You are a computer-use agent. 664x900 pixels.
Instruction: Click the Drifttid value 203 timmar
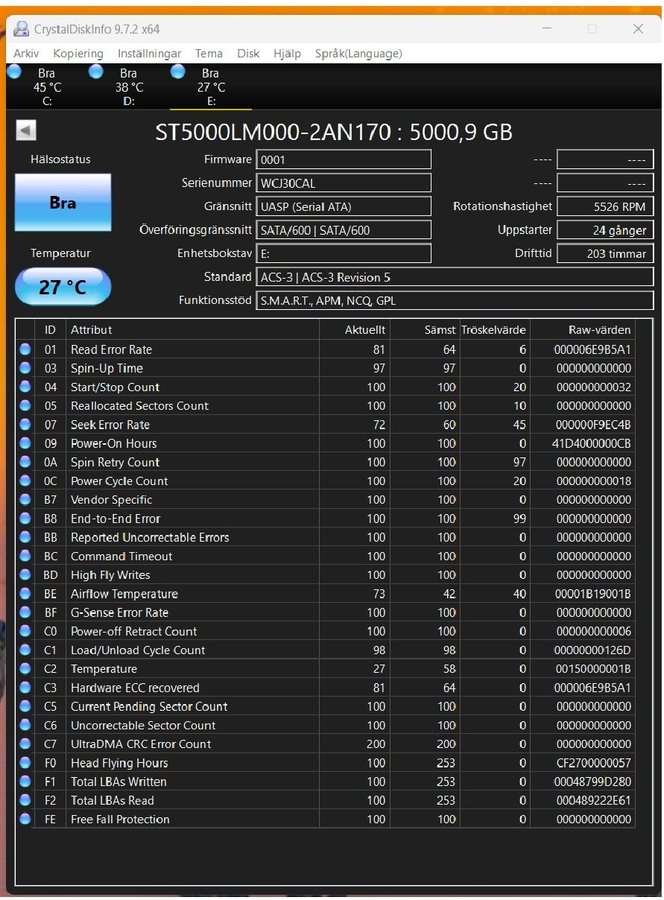click(x=605, y=254)
